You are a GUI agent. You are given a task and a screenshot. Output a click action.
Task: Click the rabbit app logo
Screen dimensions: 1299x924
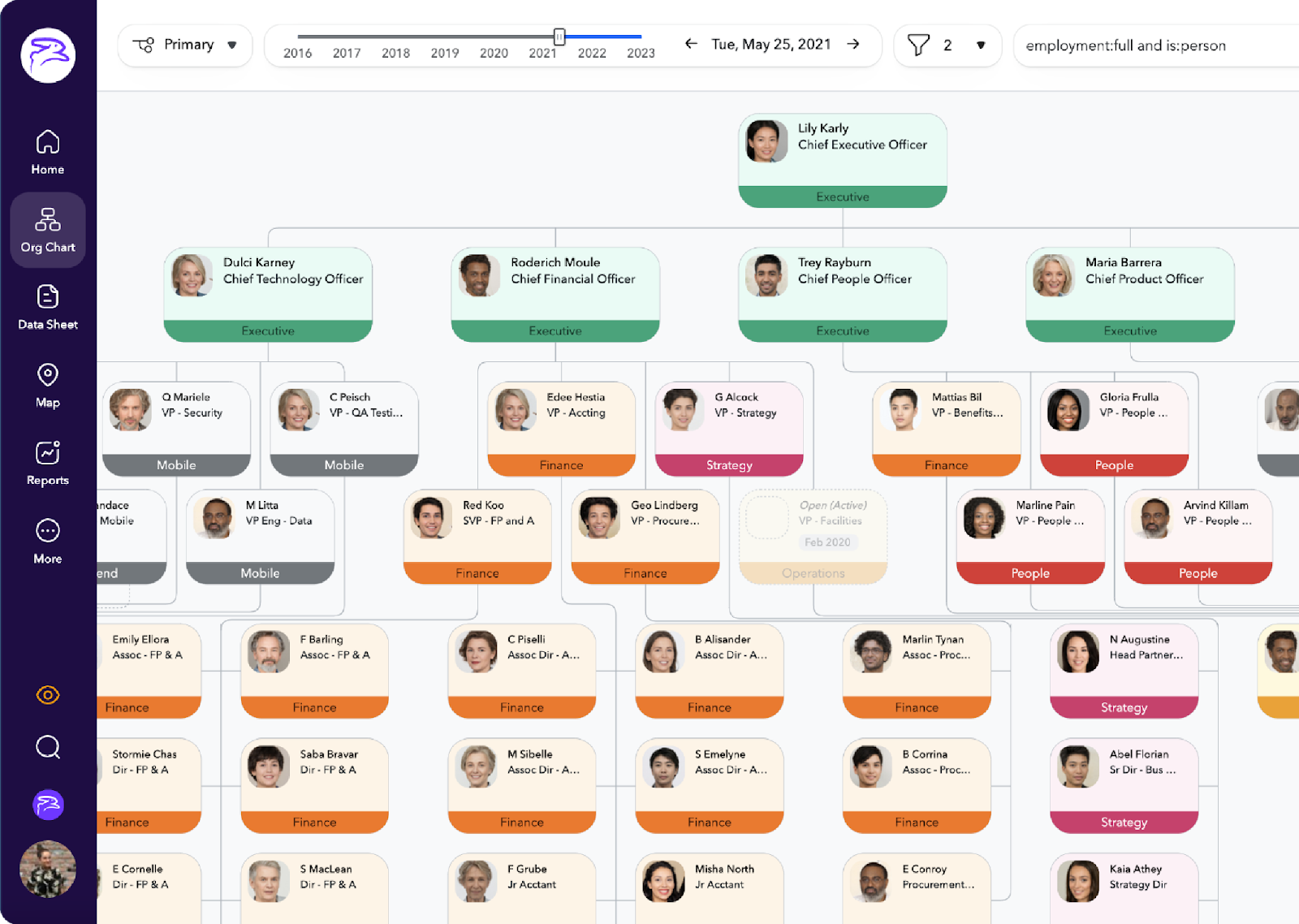point(47,54)
